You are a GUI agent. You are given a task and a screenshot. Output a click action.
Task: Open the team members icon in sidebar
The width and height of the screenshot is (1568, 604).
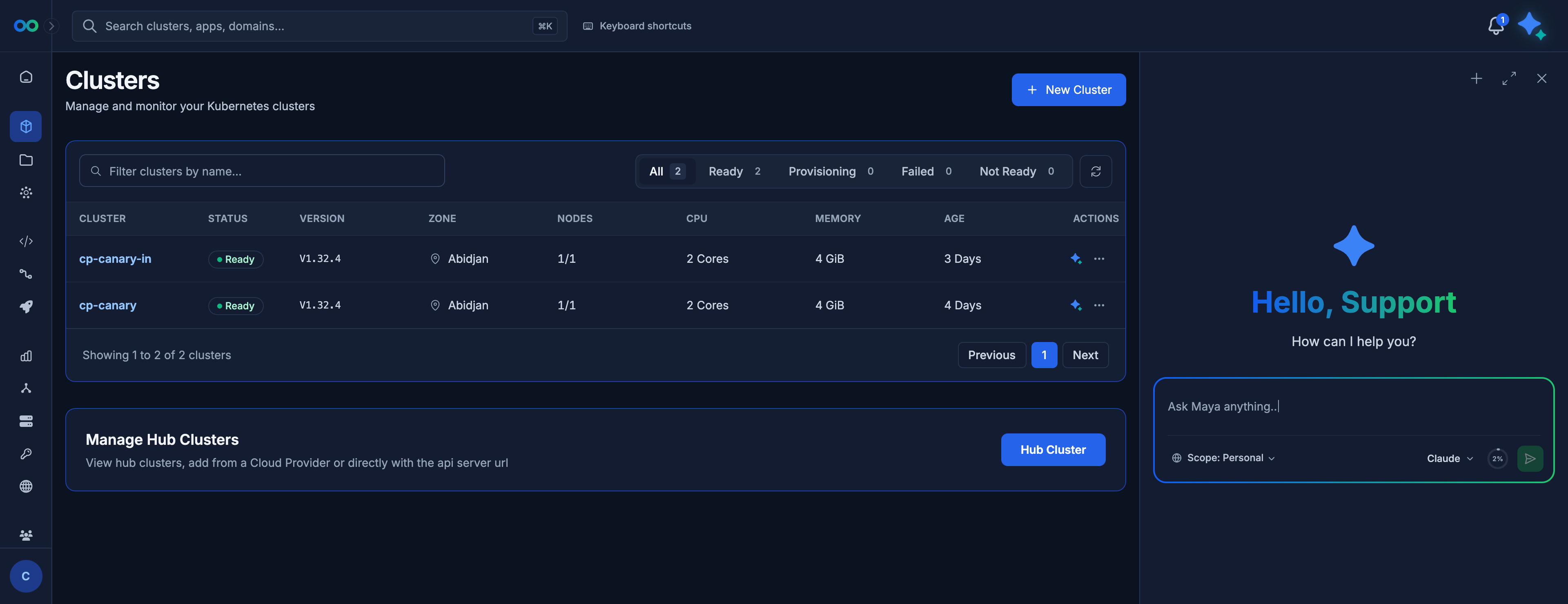26,535
